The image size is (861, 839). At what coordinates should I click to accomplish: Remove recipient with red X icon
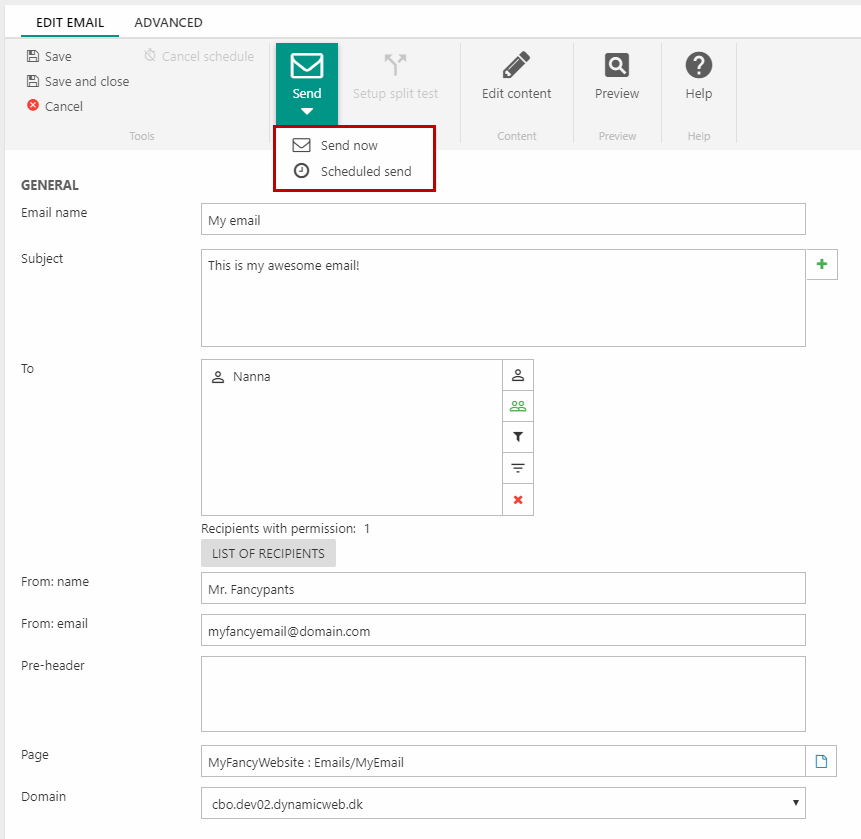[x=518, y=499]
